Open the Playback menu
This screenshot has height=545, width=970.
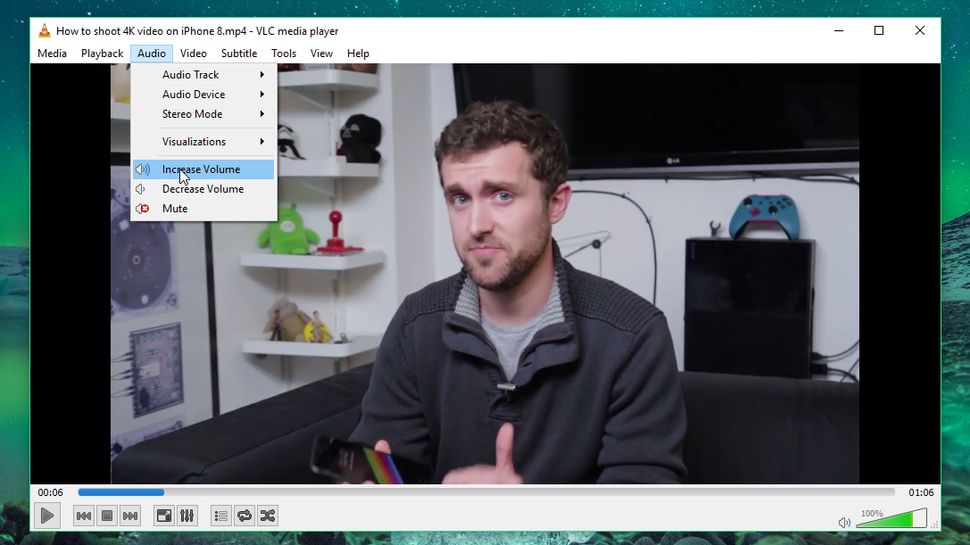102,53
